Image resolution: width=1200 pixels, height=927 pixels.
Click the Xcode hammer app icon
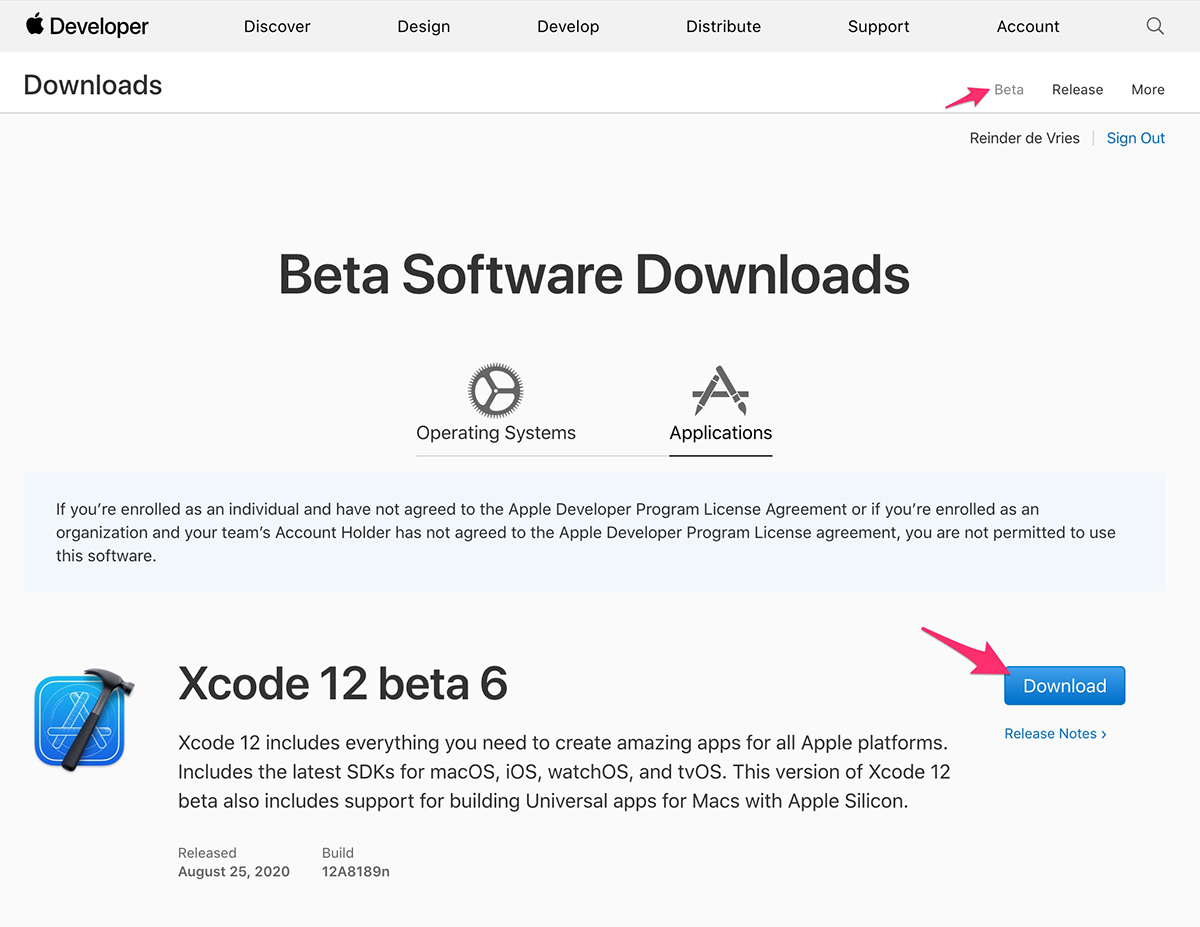84,719
